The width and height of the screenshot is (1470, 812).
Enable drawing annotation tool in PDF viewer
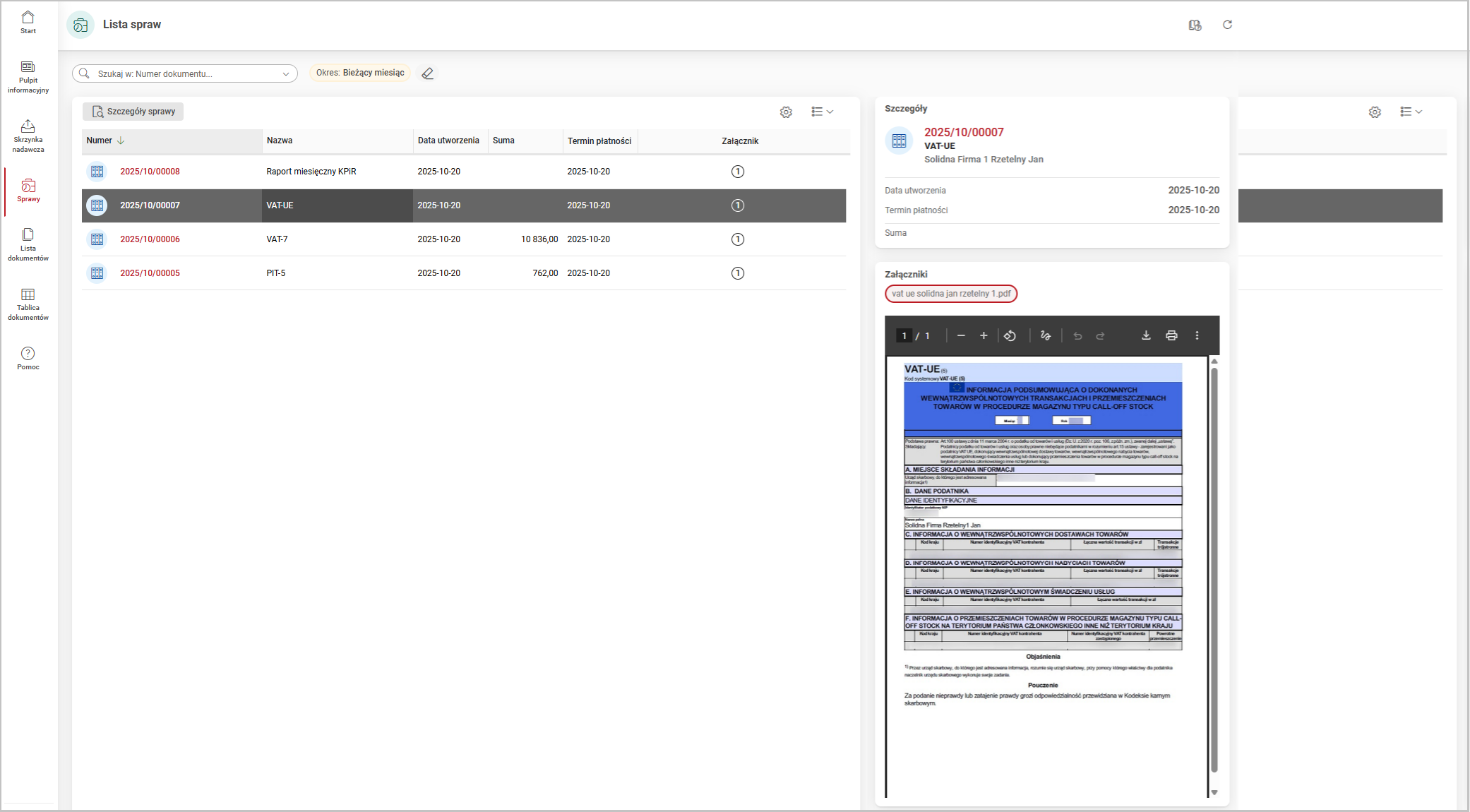tap(1046, 335)
